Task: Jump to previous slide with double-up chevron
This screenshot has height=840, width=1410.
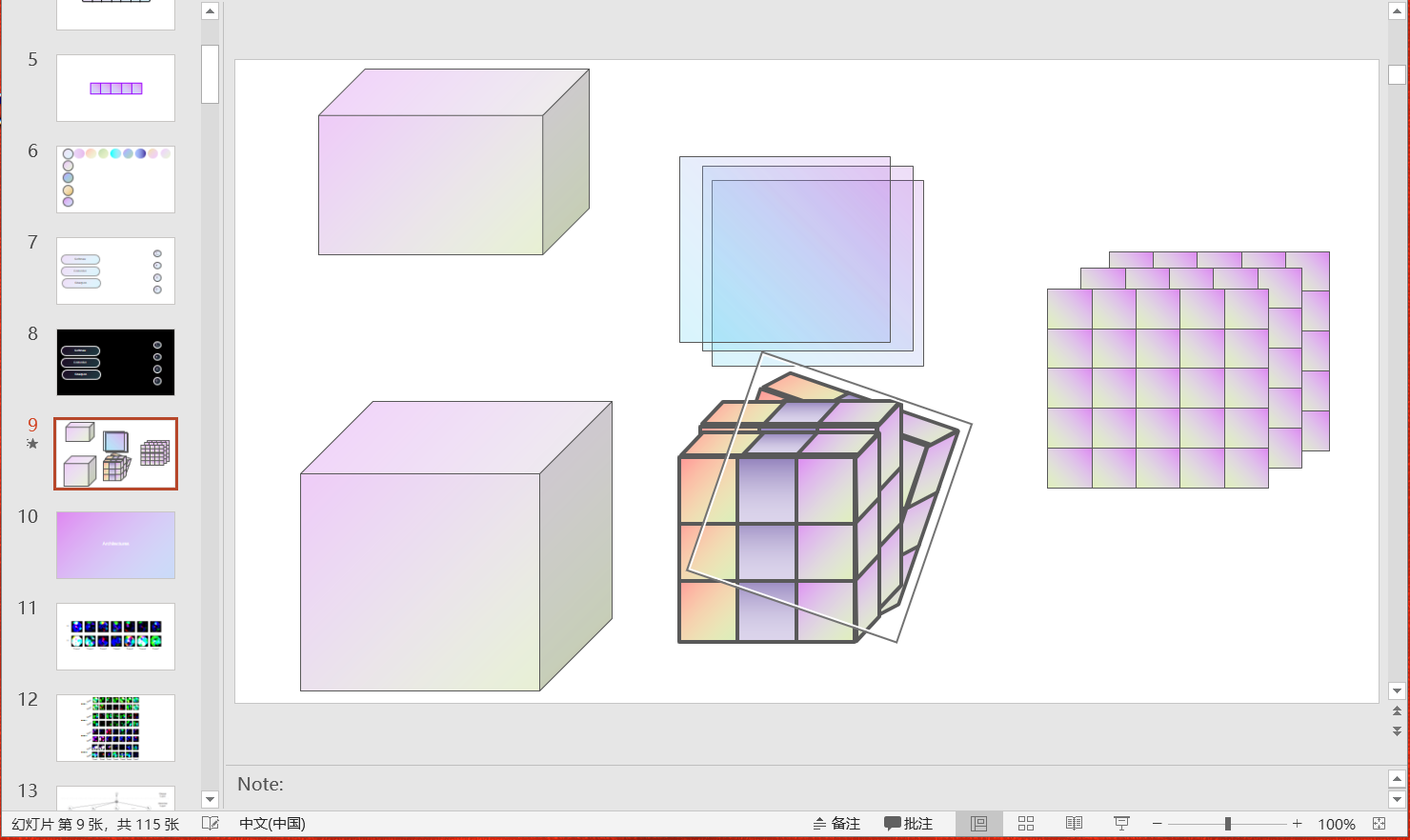Action: [x=1397, y=710]
